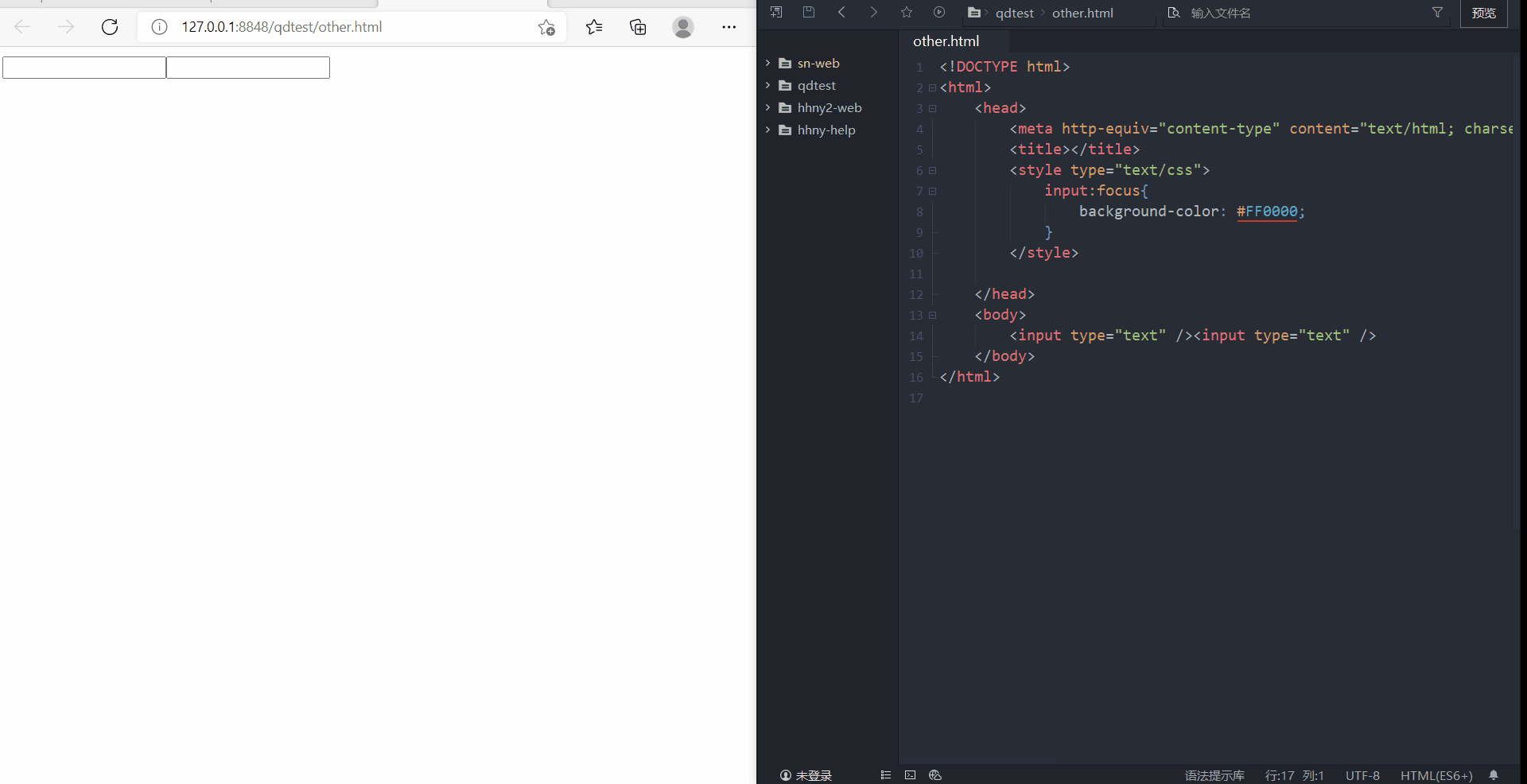This screenshot has height=784, width=1527.
Task: Open the browser Favorites list icon
Action: (594, 27)
